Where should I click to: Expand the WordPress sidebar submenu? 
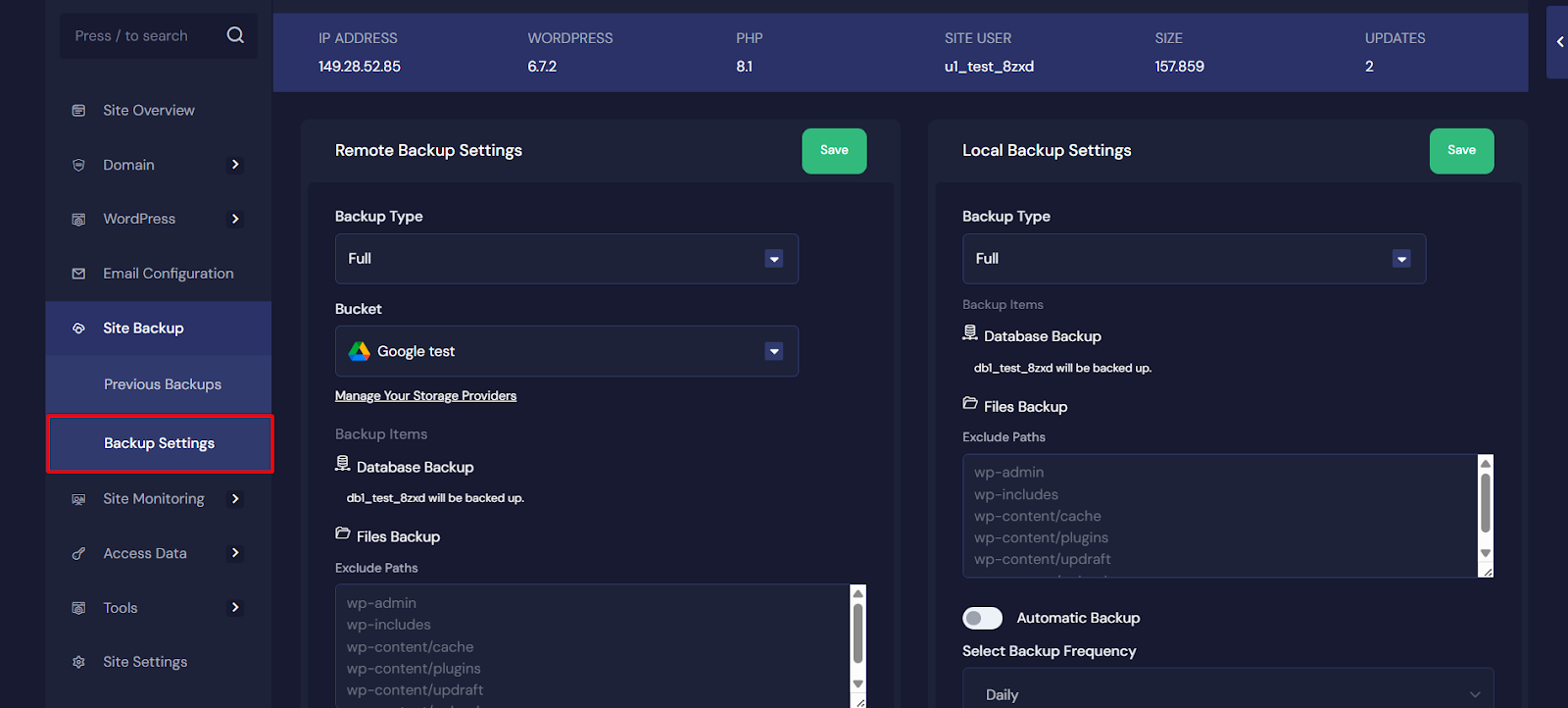coord(234,219)
